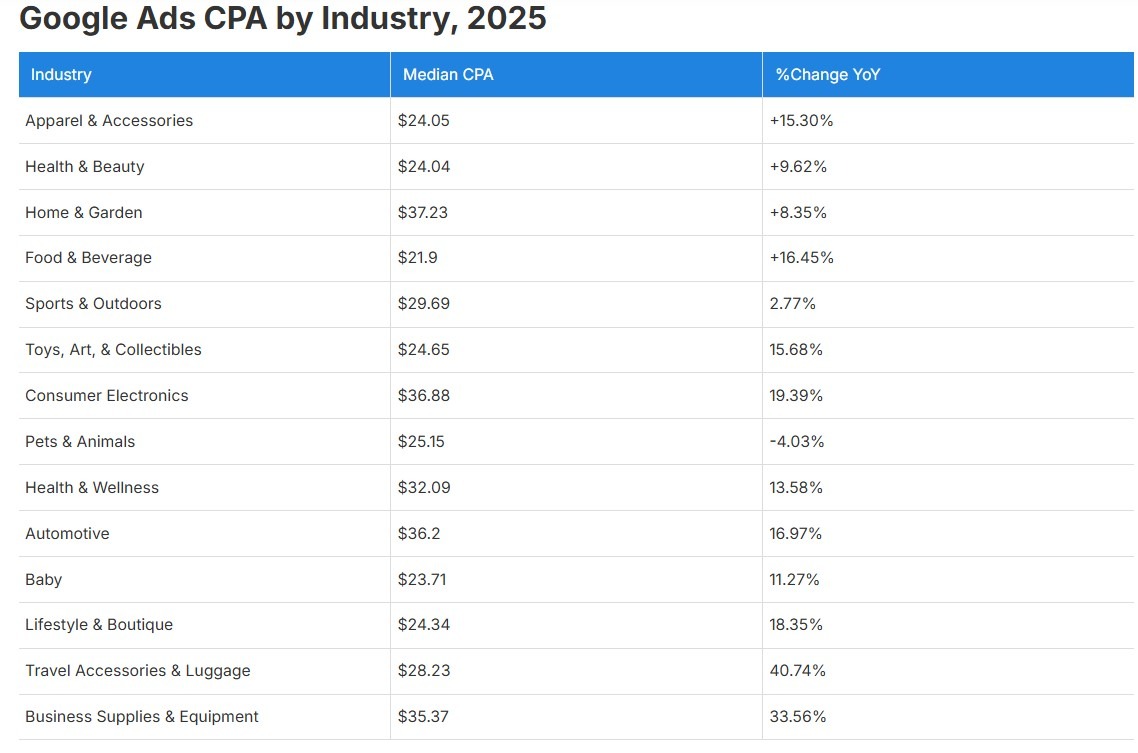The image size is (1138, 753).
Task: Click the Consumer Electronics $36.88 value
Action: coord(424,396)
